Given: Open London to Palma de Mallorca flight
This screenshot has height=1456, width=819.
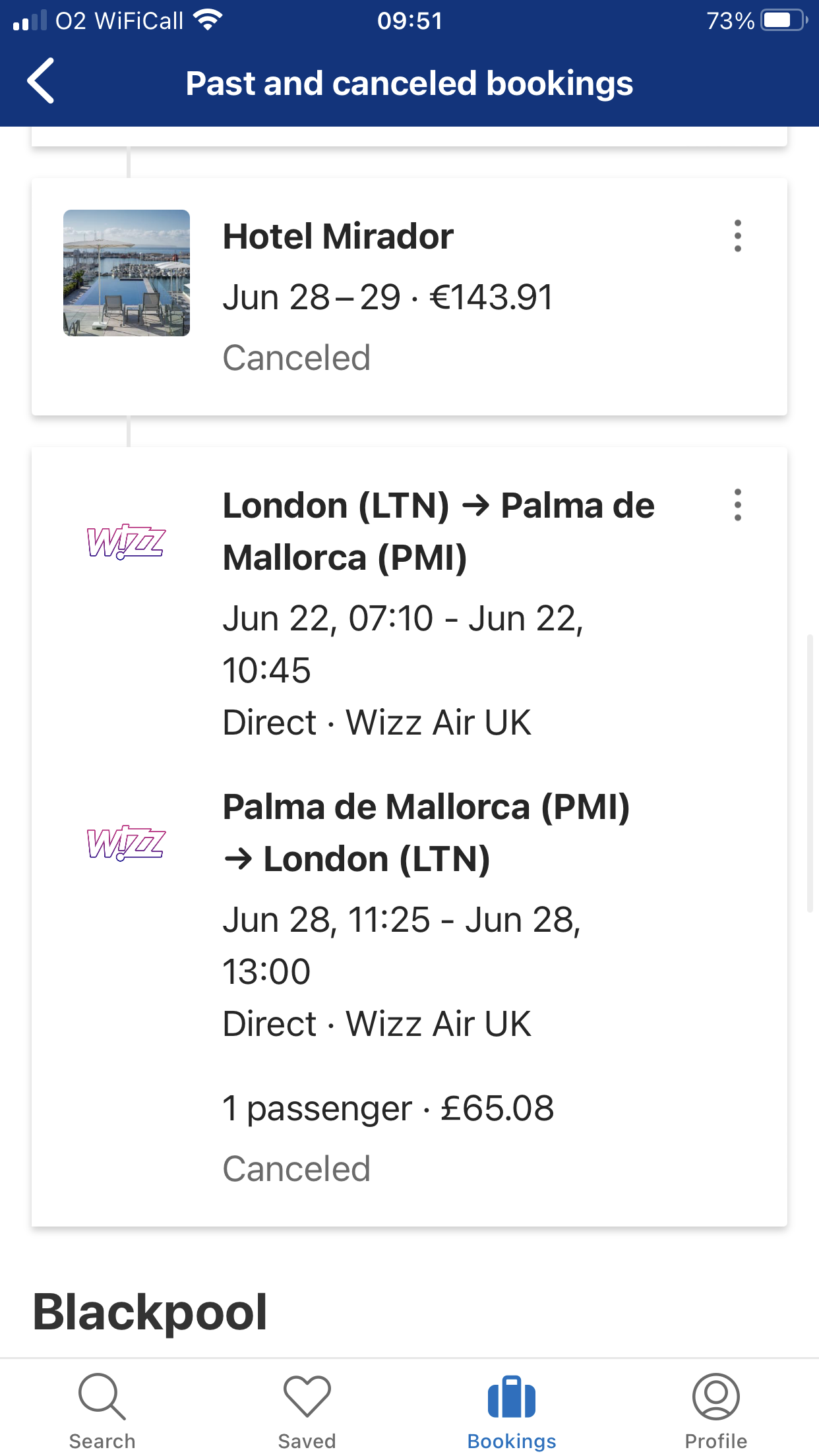Looking at the screenshot, I should (438, 531).
